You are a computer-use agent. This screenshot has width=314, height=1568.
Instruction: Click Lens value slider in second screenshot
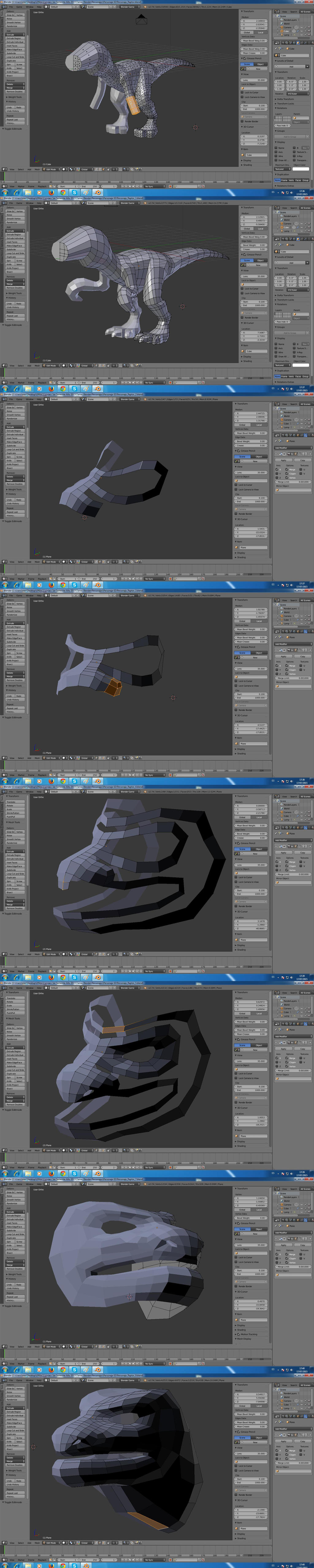click(x=254, y=276)
